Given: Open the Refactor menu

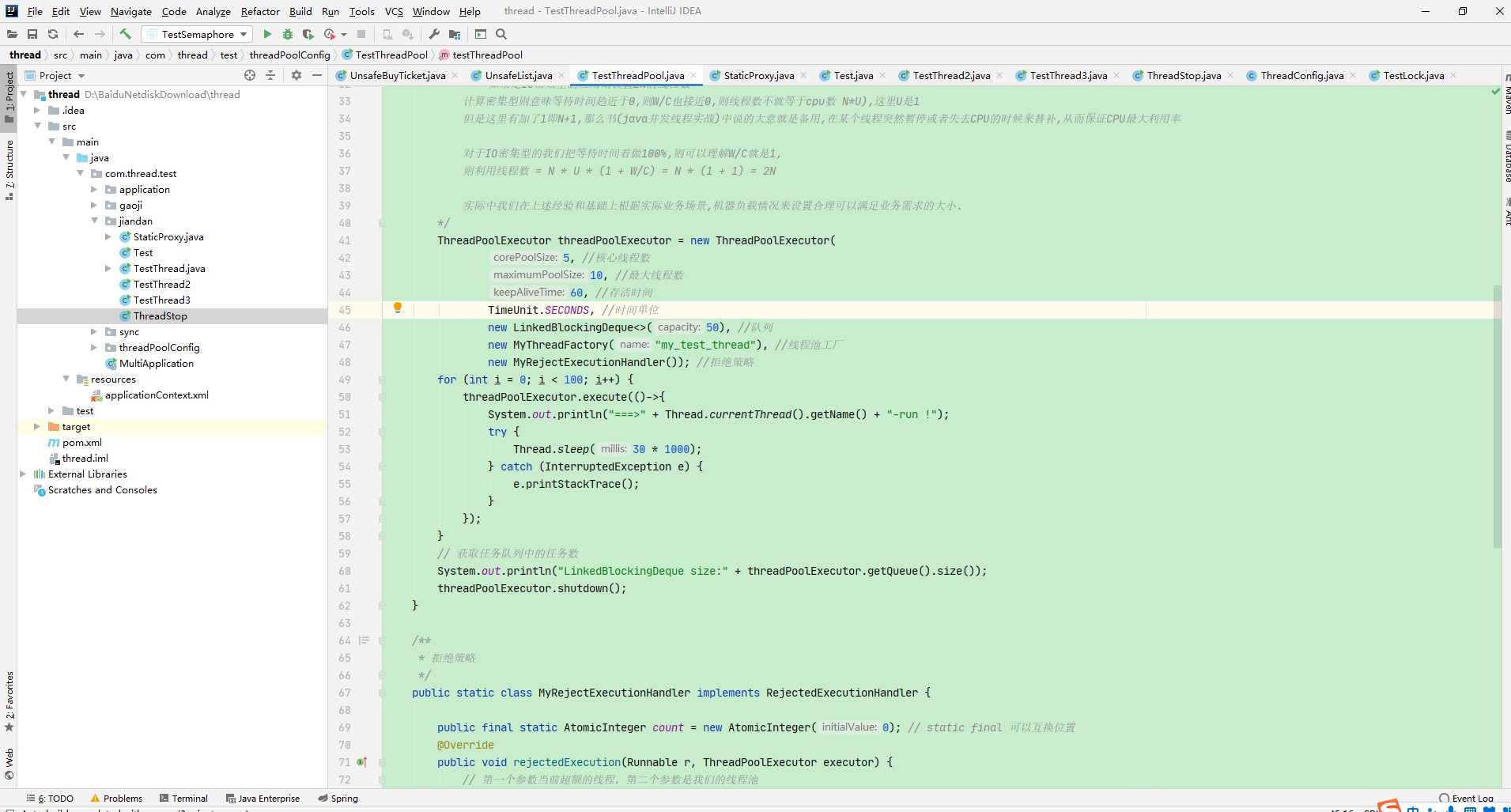Looking at the screenshot, I should [x=260, y=11].
